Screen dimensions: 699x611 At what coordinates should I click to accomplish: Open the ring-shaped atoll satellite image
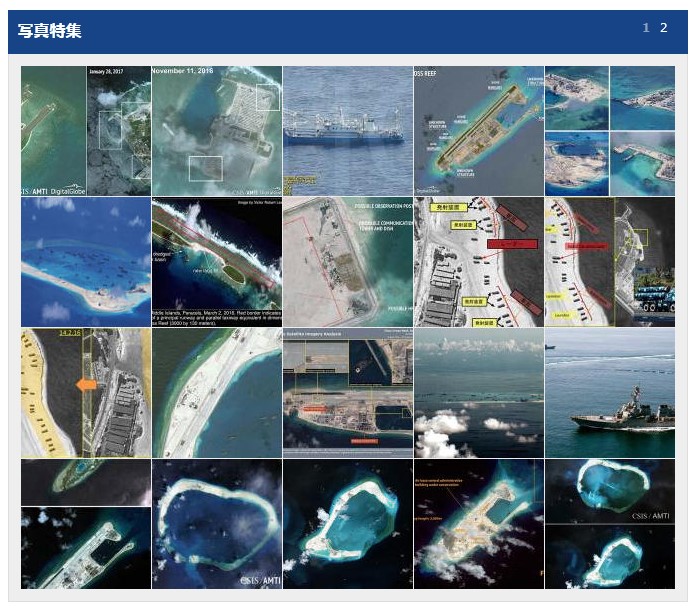[x=216, y=523]
